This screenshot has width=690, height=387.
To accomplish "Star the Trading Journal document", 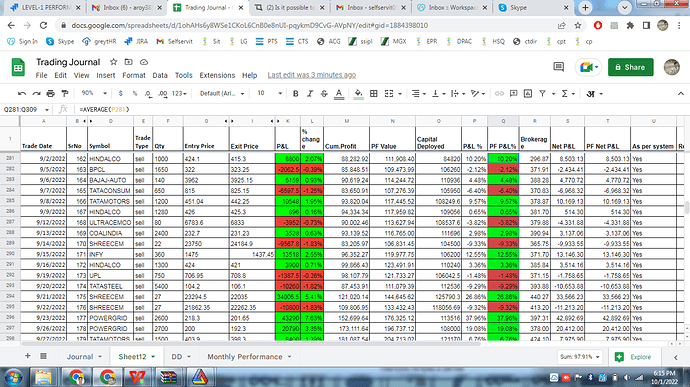I will [x=114, y=62].
